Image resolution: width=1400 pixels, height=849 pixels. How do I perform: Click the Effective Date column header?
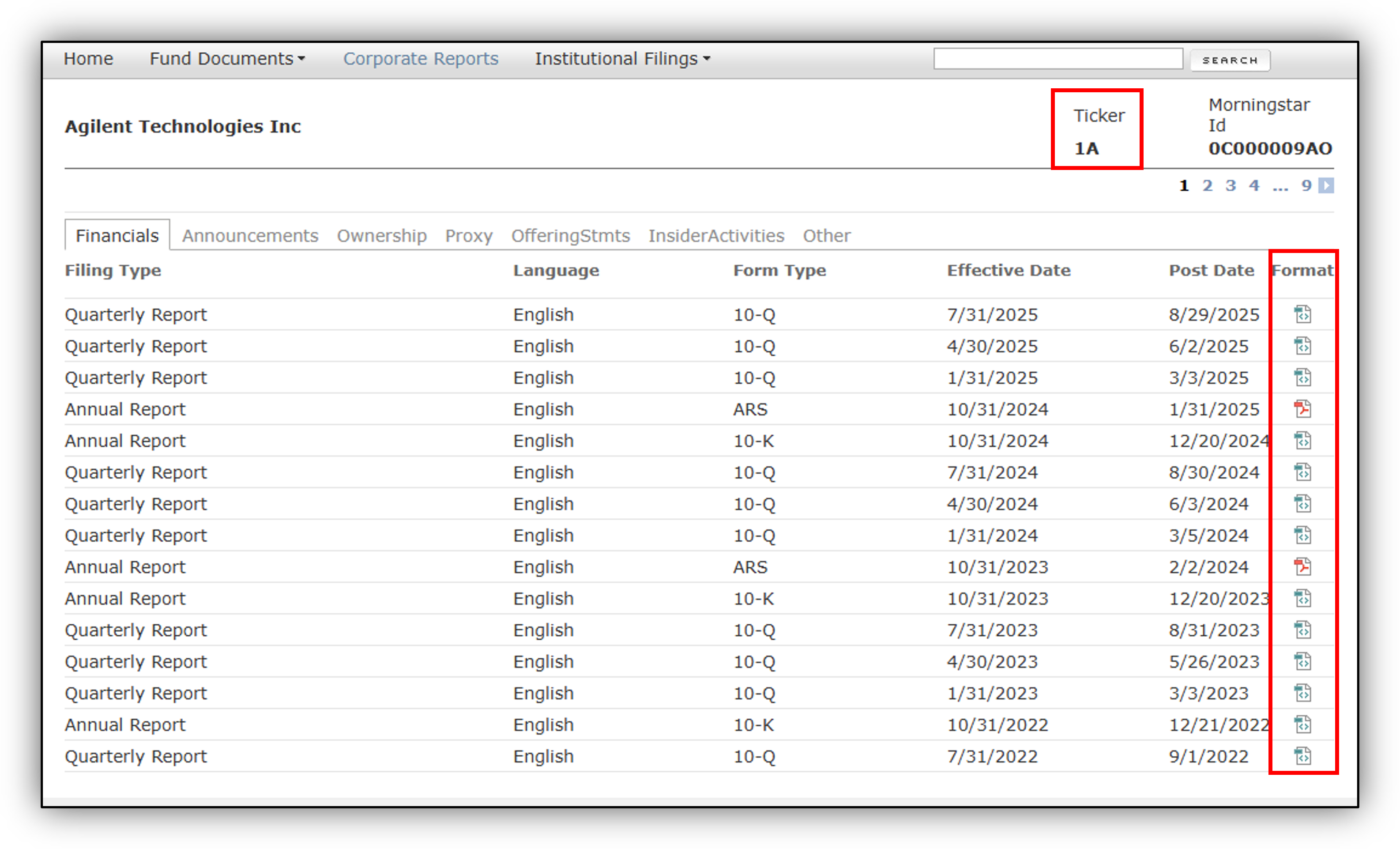point(1009,270)
